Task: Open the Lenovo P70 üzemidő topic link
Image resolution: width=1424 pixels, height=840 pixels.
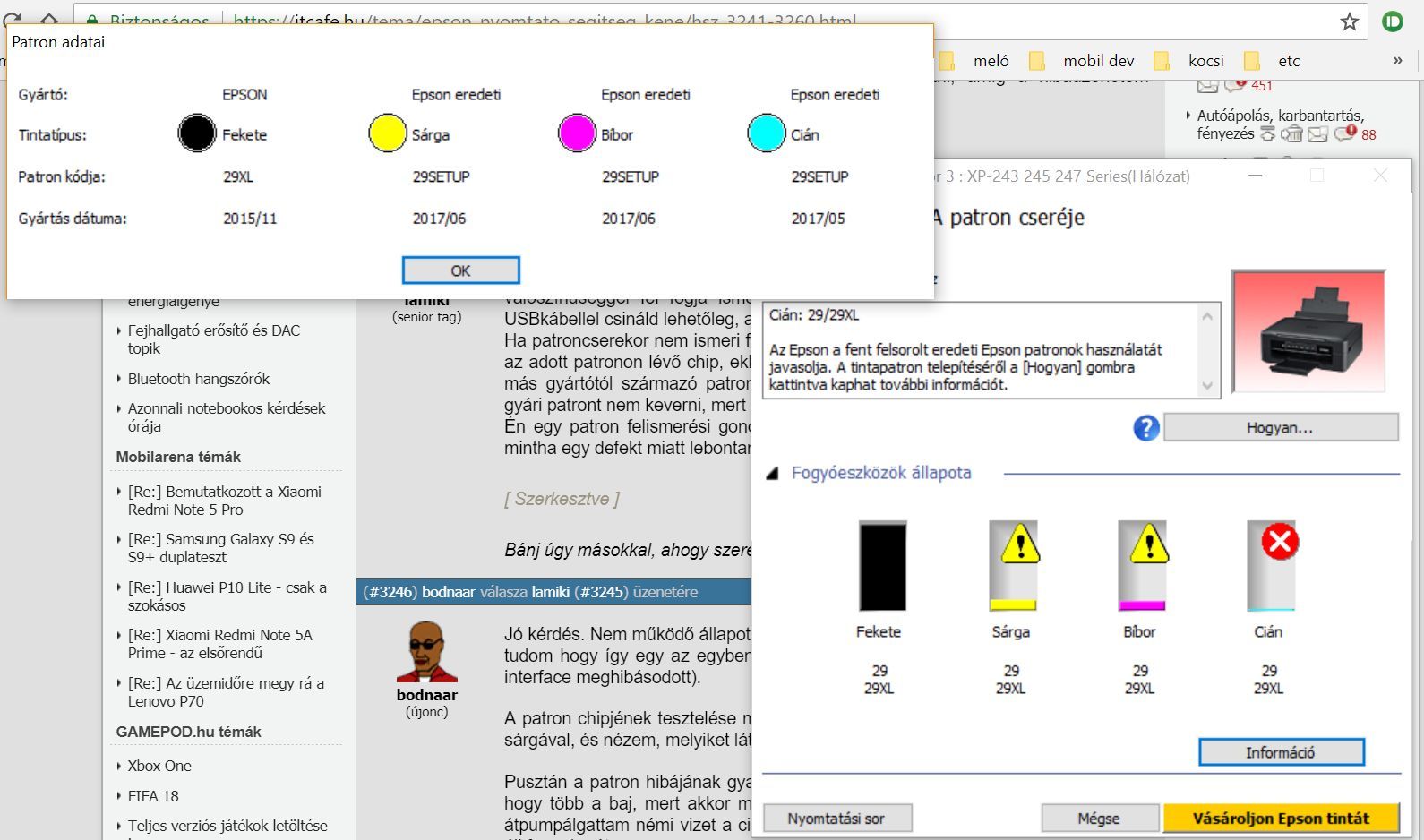Action: (x=226, y=692)
